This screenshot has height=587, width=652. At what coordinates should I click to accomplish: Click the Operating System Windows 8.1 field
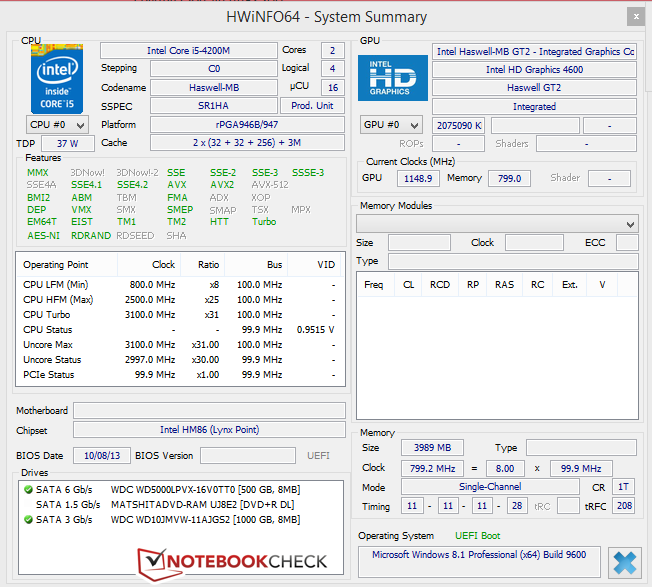(479, 562)
